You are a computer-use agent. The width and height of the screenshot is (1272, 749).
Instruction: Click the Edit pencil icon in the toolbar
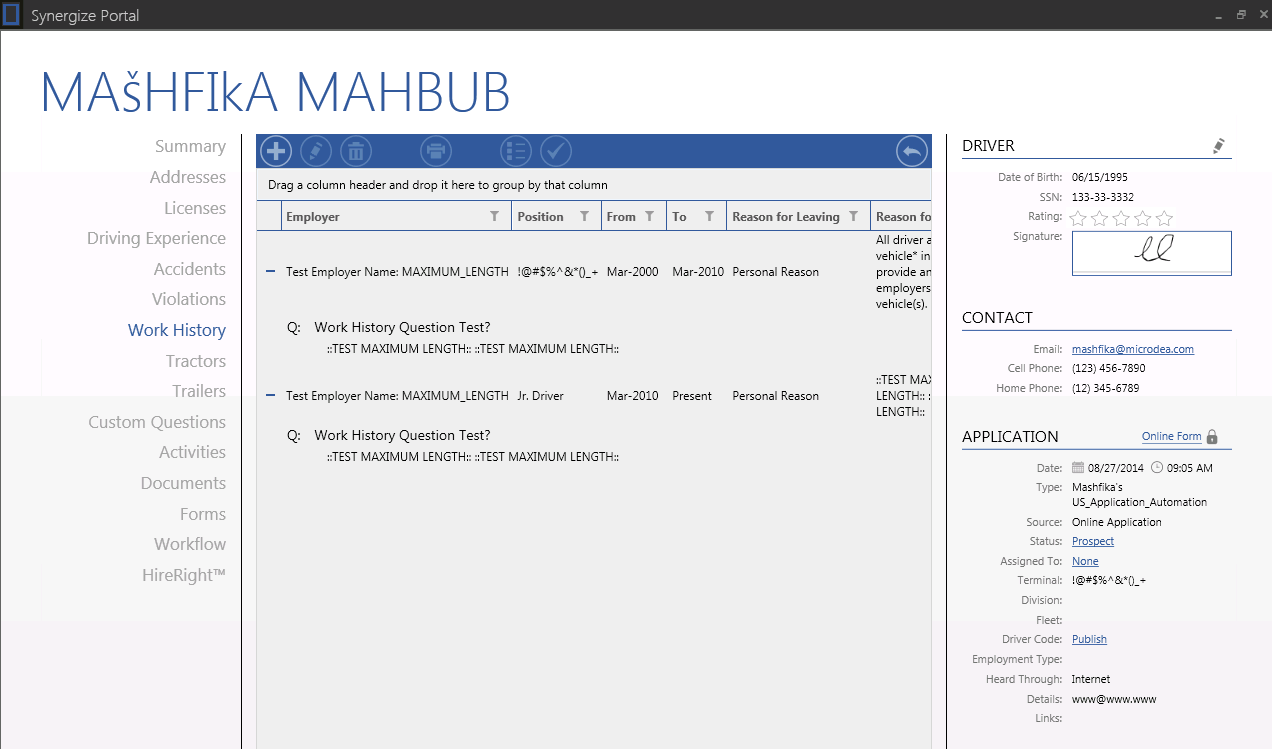click(316, 152)
